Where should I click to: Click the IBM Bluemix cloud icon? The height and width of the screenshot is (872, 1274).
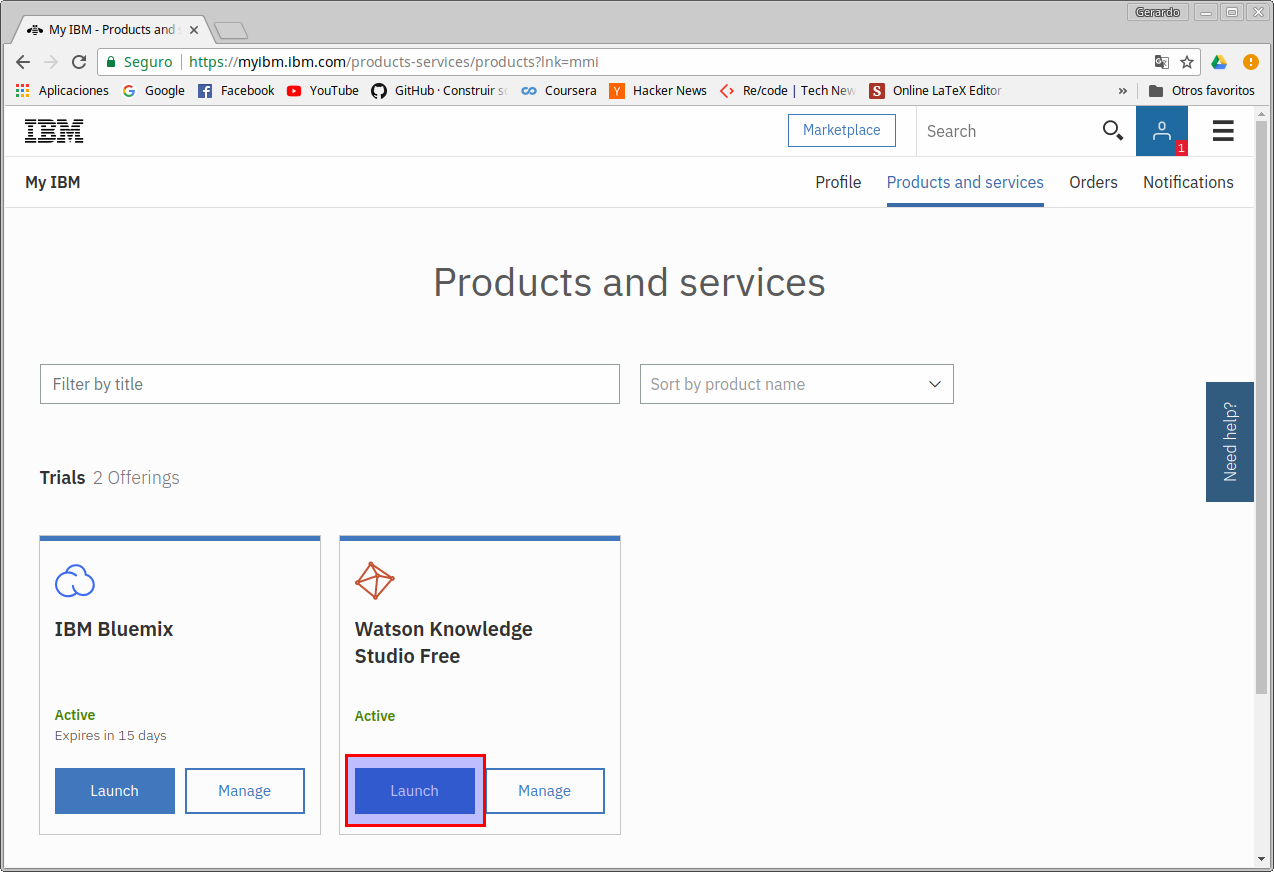[75, 580]
